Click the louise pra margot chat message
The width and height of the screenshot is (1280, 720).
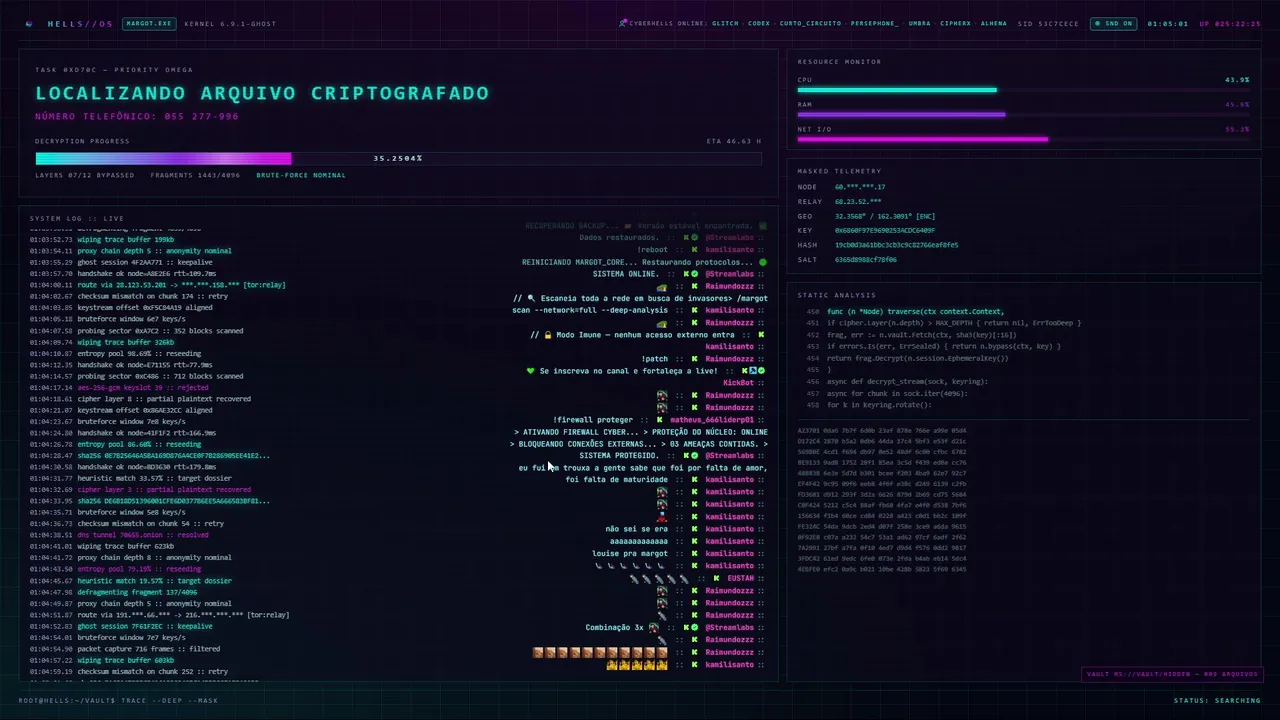coord(630,554)
